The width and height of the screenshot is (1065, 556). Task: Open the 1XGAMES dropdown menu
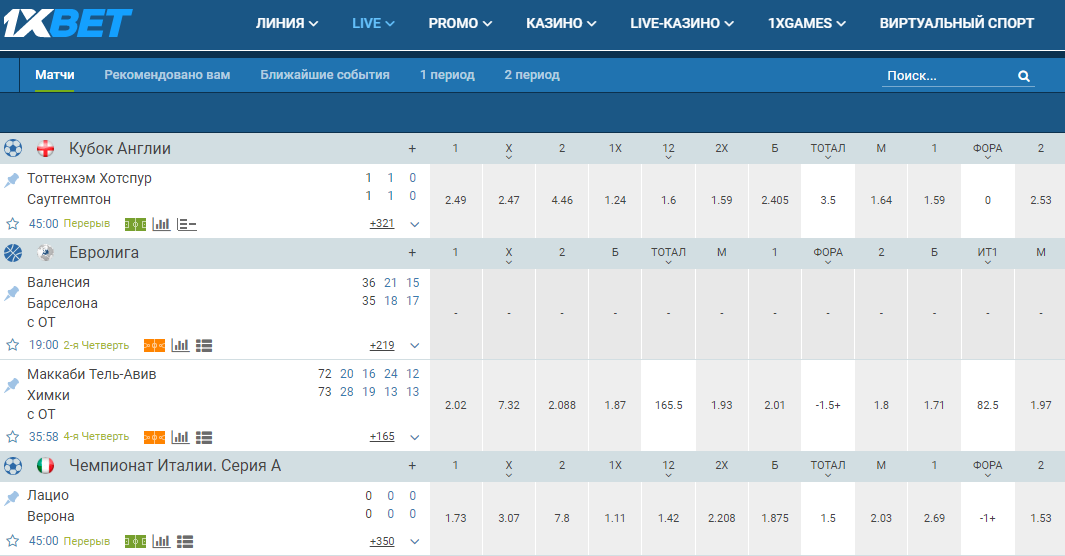pyautogui.click(x=807, y=23)
